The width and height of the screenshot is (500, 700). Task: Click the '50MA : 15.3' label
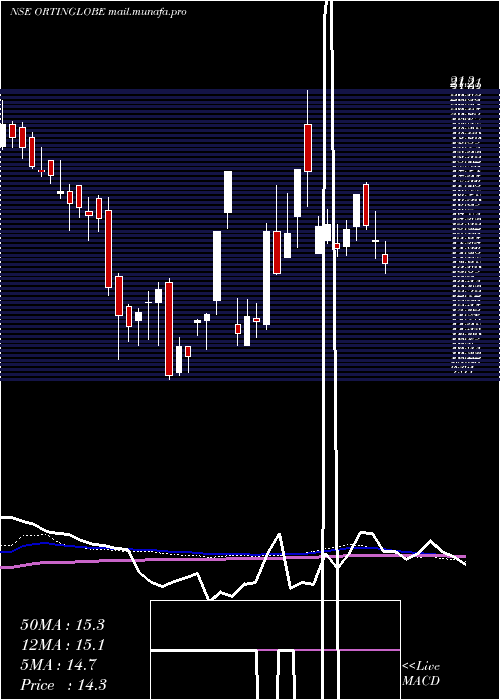(62, 625)
